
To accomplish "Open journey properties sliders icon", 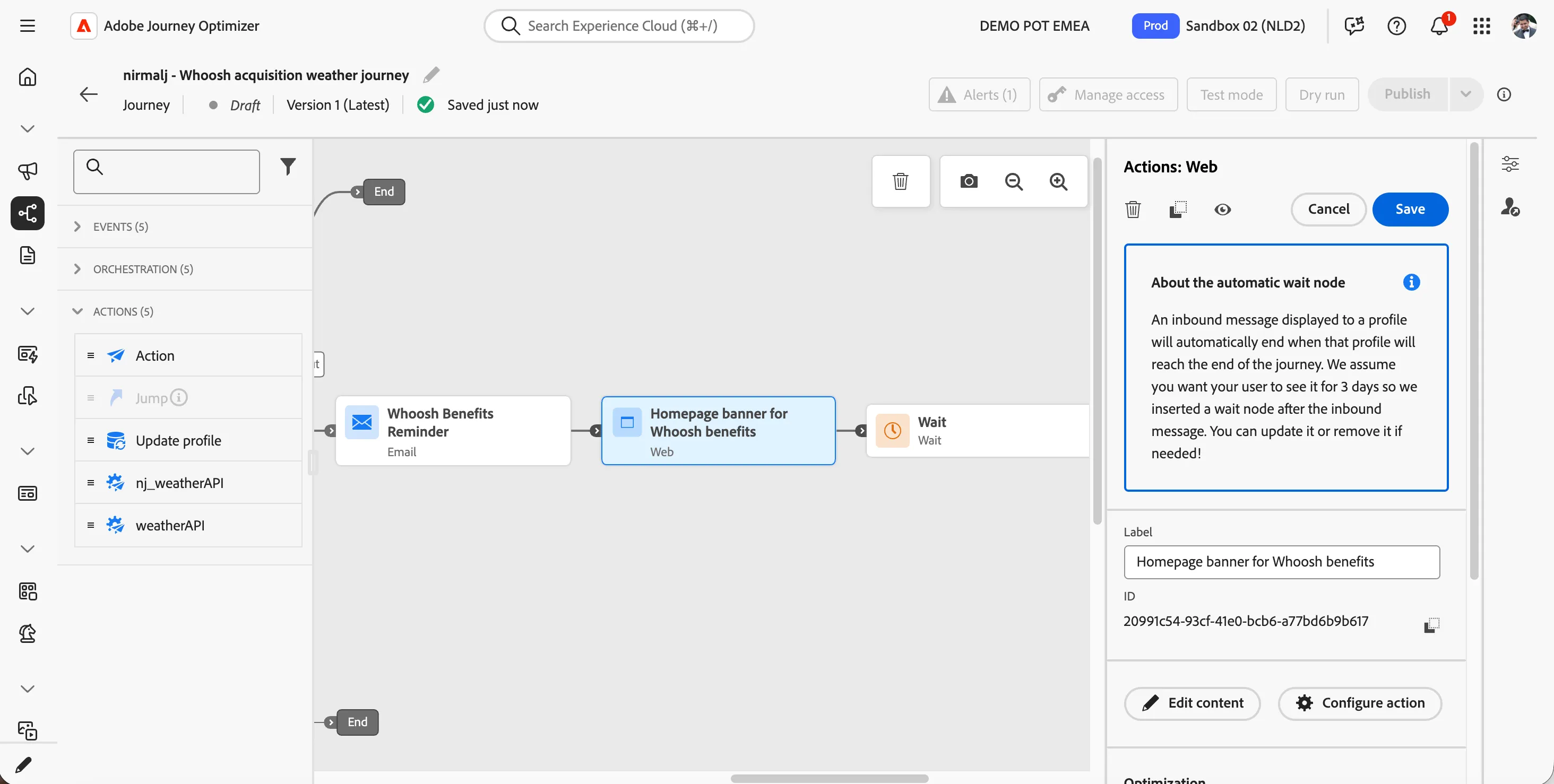I will 1510,164.
